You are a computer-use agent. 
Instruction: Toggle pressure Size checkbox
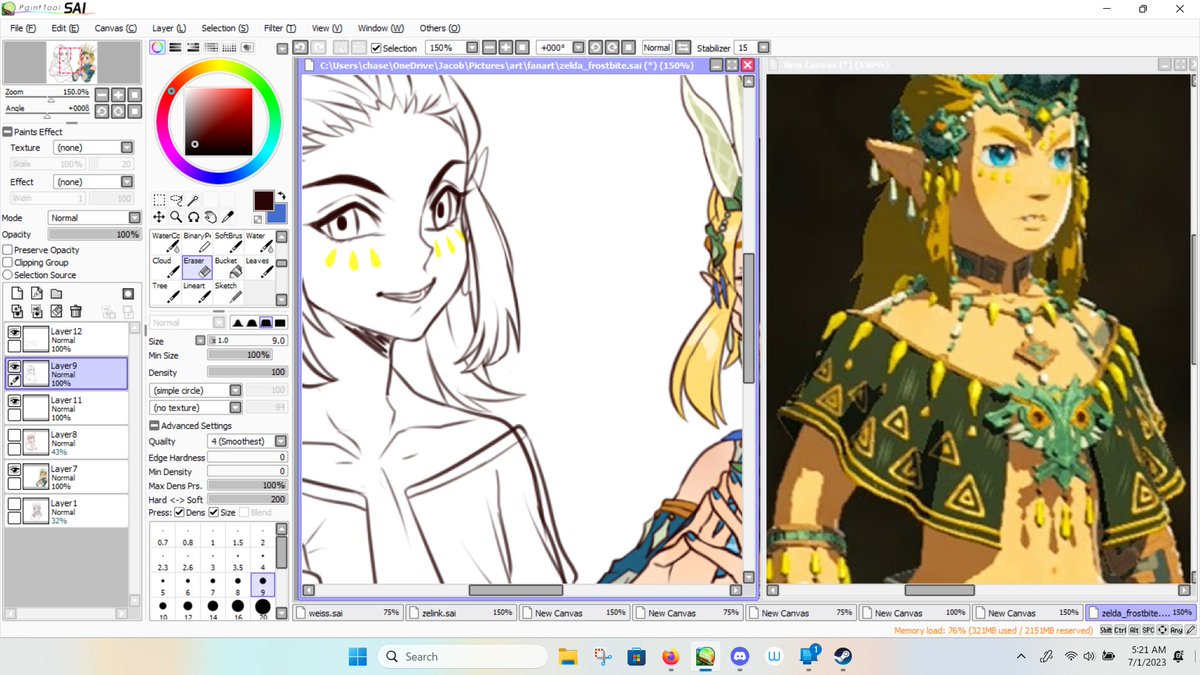click(213, 512)
